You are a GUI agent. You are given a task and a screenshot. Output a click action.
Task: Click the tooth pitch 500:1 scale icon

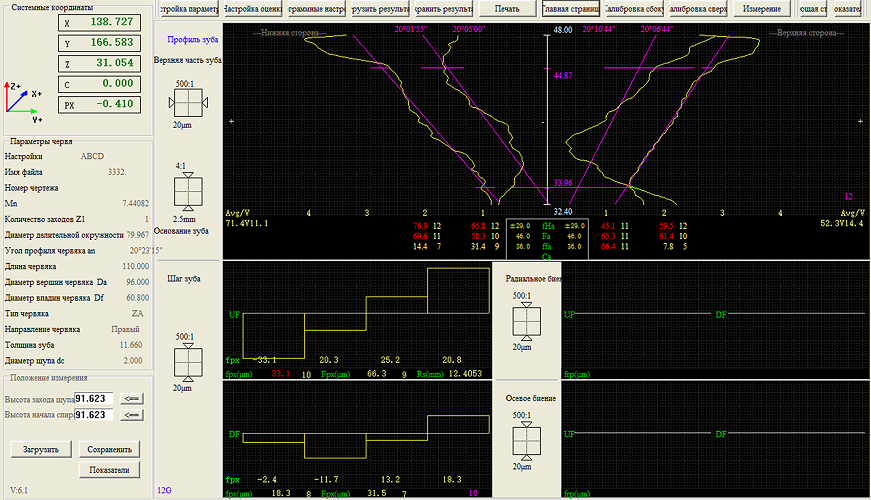(x=188, y=362)
